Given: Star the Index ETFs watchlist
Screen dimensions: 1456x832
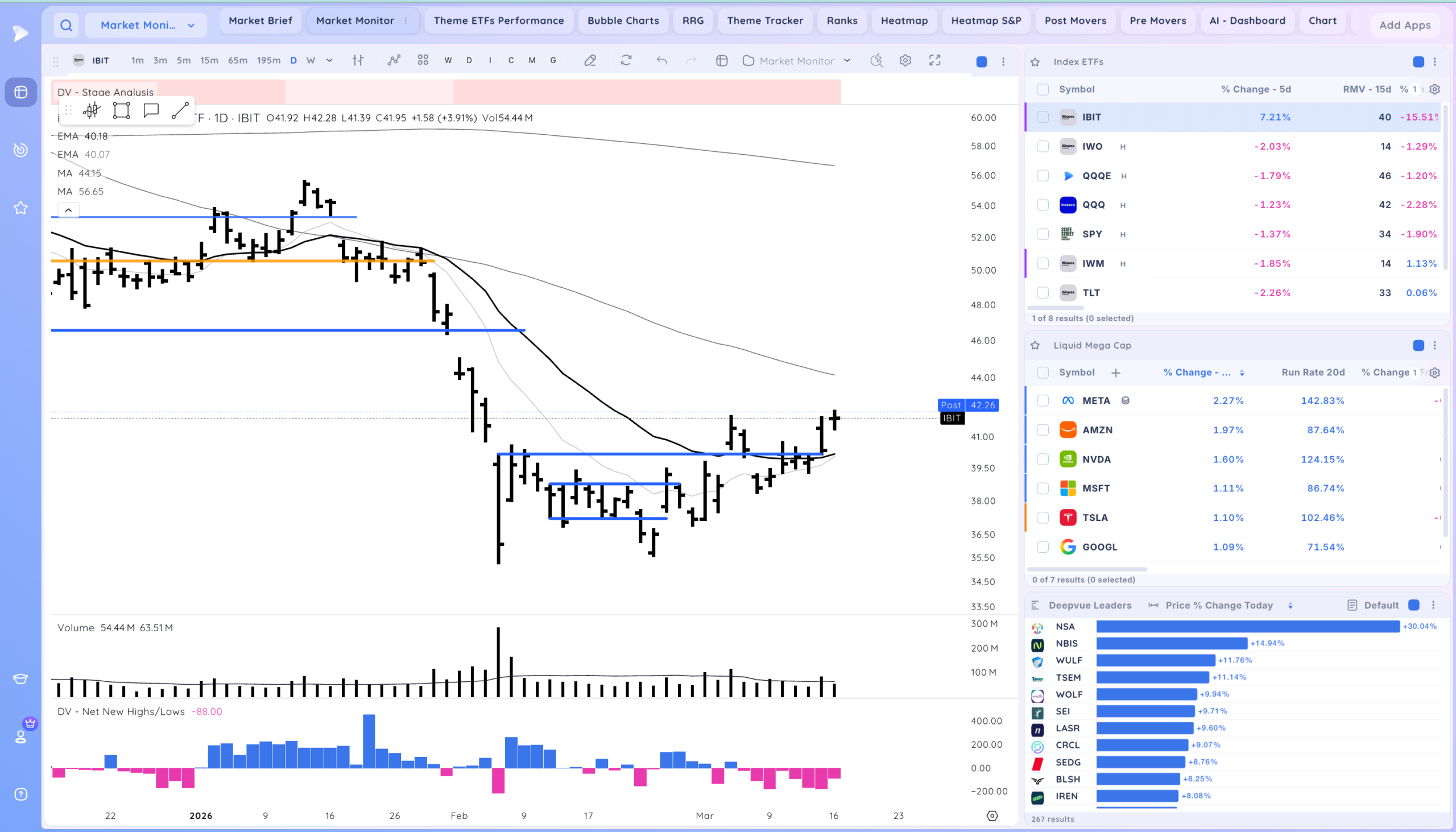Looking at the screenshot, I should [x=1035, y=62].
